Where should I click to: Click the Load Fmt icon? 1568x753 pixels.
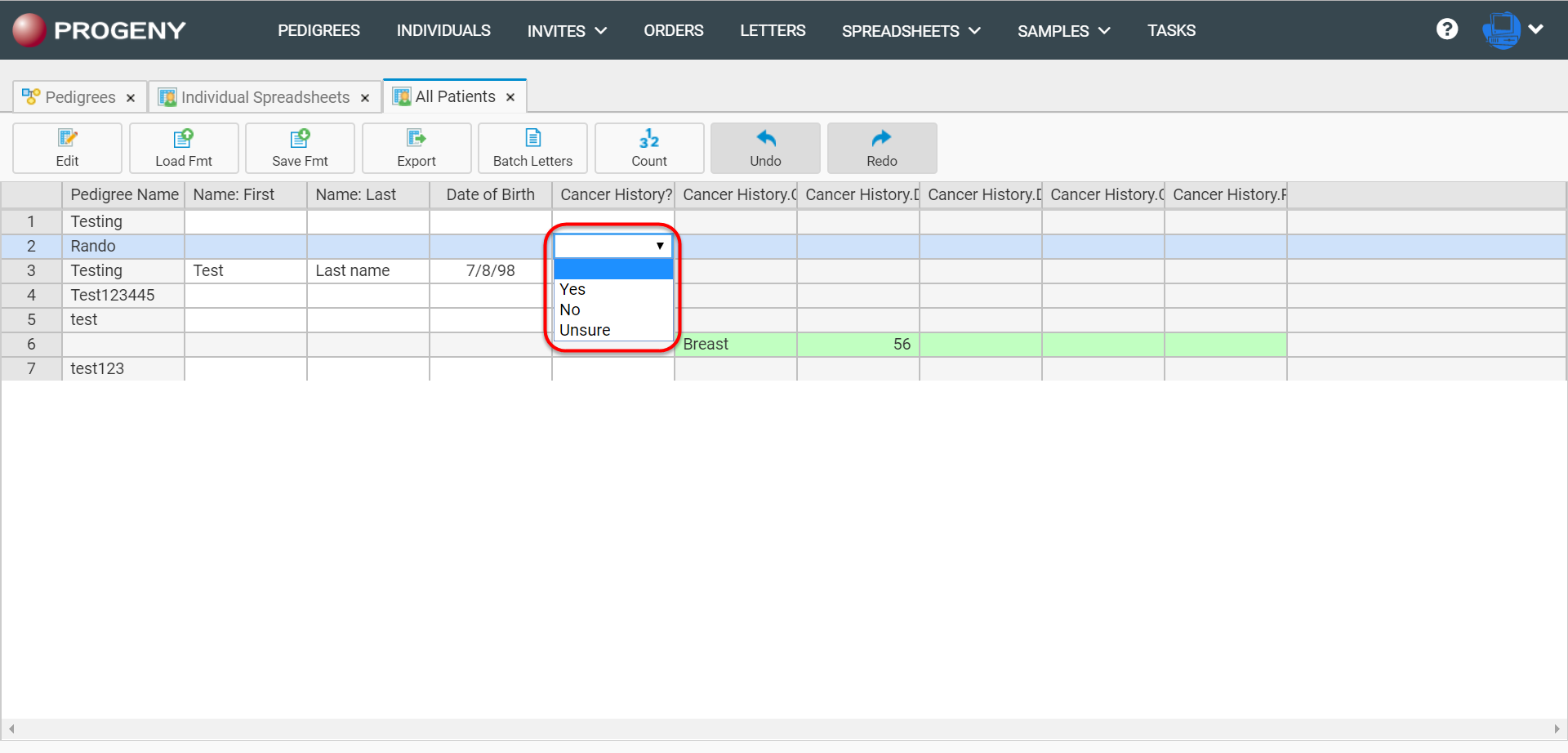pos(183,148)
